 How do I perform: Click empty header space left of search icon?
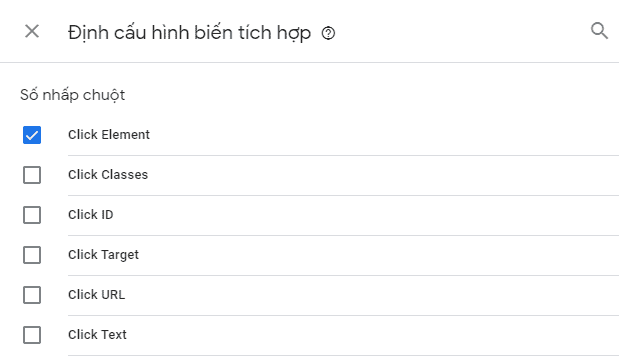click(x=462, y=32)
